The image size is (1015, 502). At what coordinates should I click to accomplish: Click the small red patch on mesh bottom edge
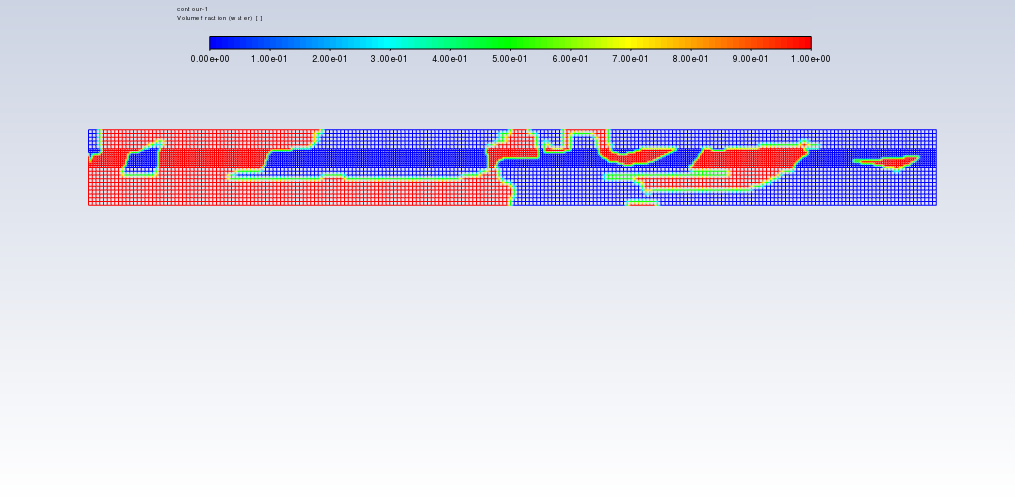coord(642,203)
